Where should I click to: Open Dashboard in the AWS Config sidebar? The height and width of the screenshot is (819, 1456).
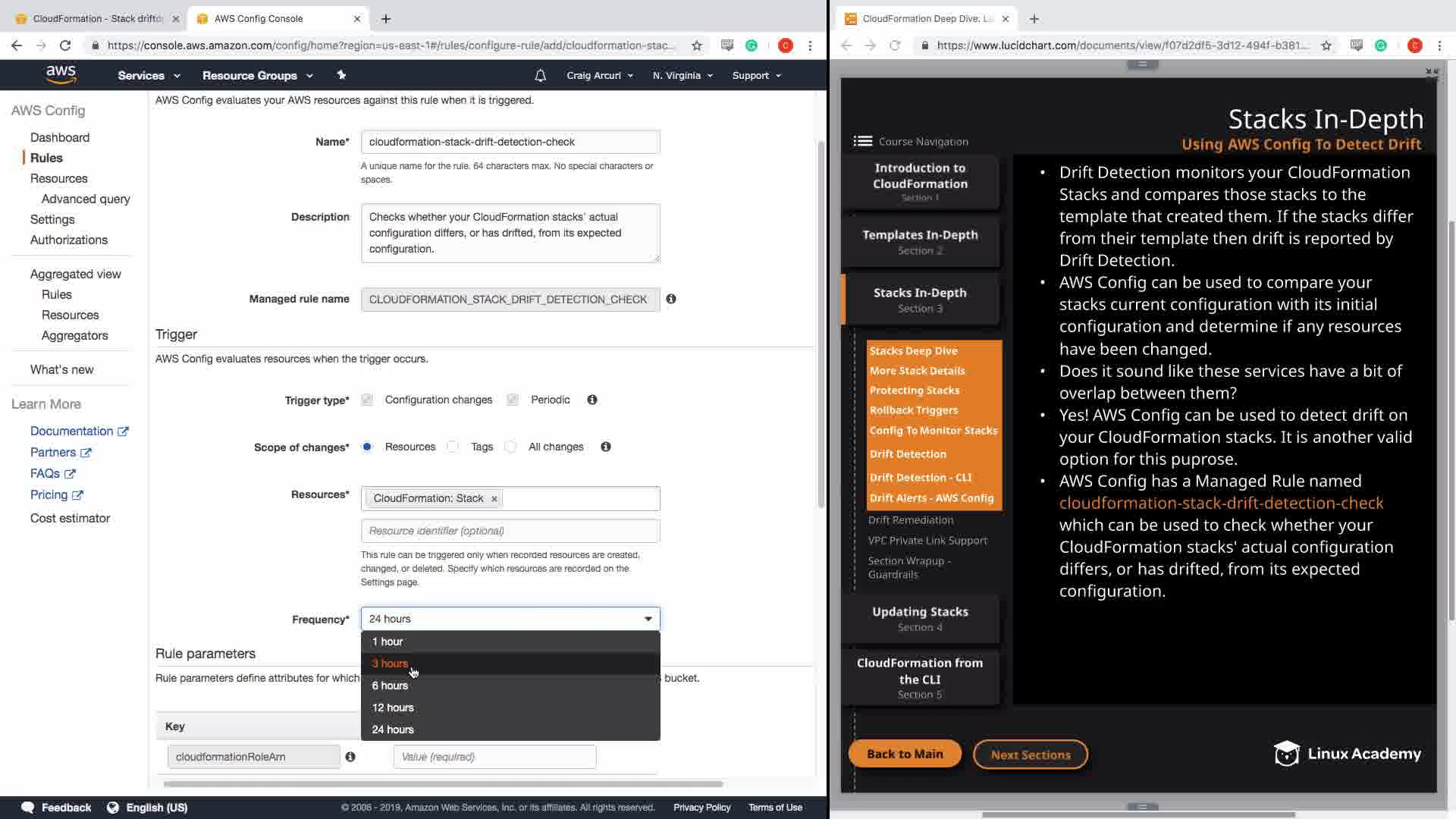[60, 137]
